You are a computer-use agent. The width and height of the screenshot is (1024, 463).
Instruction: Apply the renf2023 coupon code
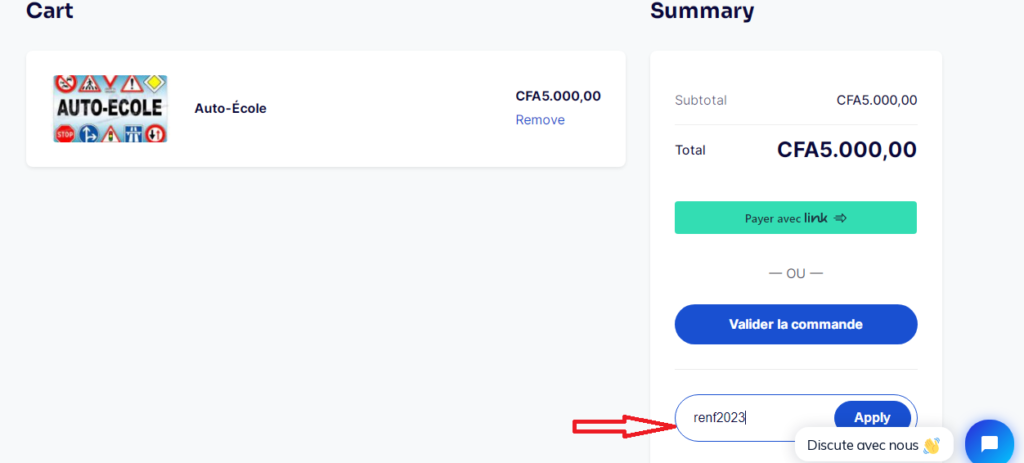click(x=872, y=417)
